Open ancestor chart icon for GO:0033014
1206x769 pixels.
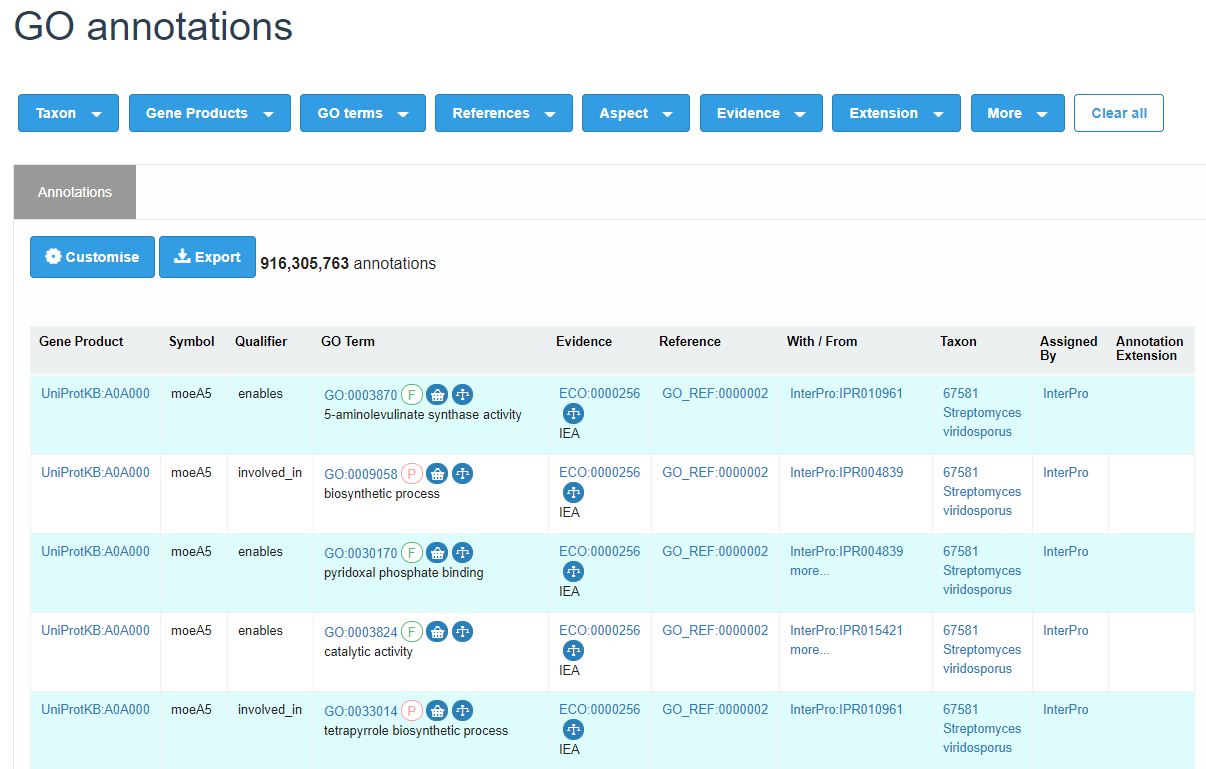[462, 710]
